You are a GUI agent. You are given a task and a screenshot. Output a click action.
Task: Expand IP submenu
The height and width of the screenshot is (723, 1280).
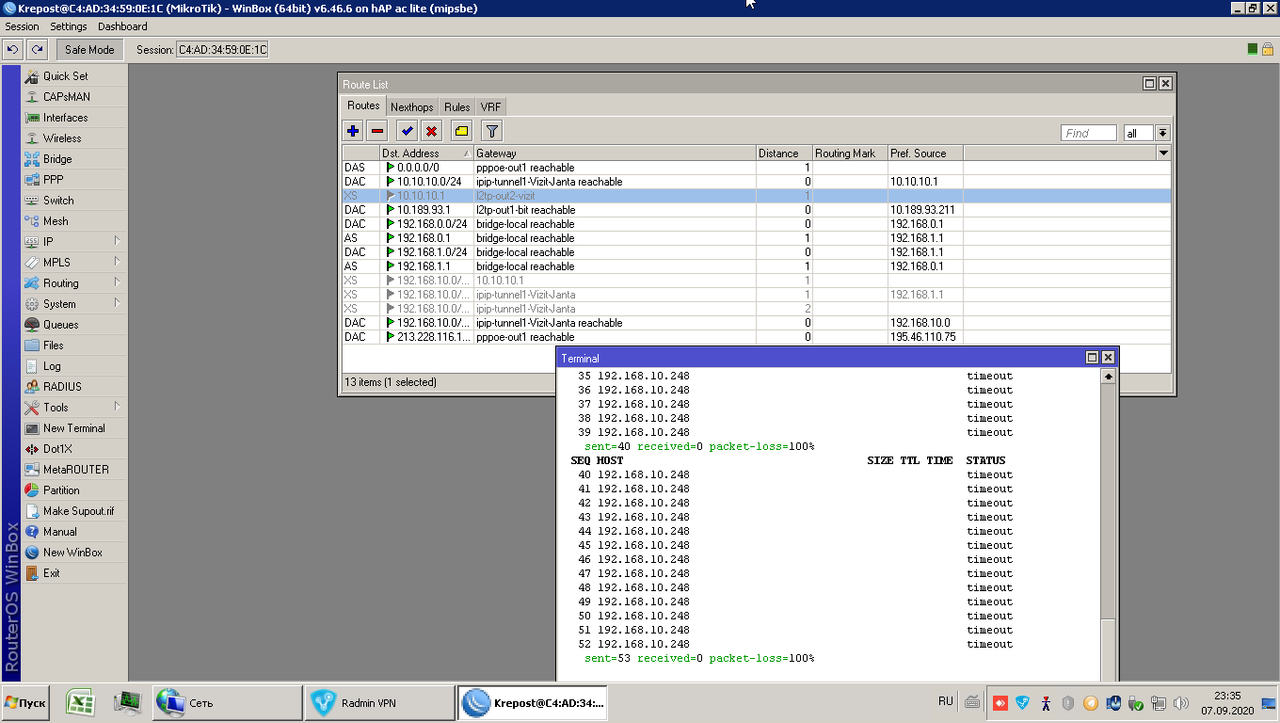tap(116, 242)
